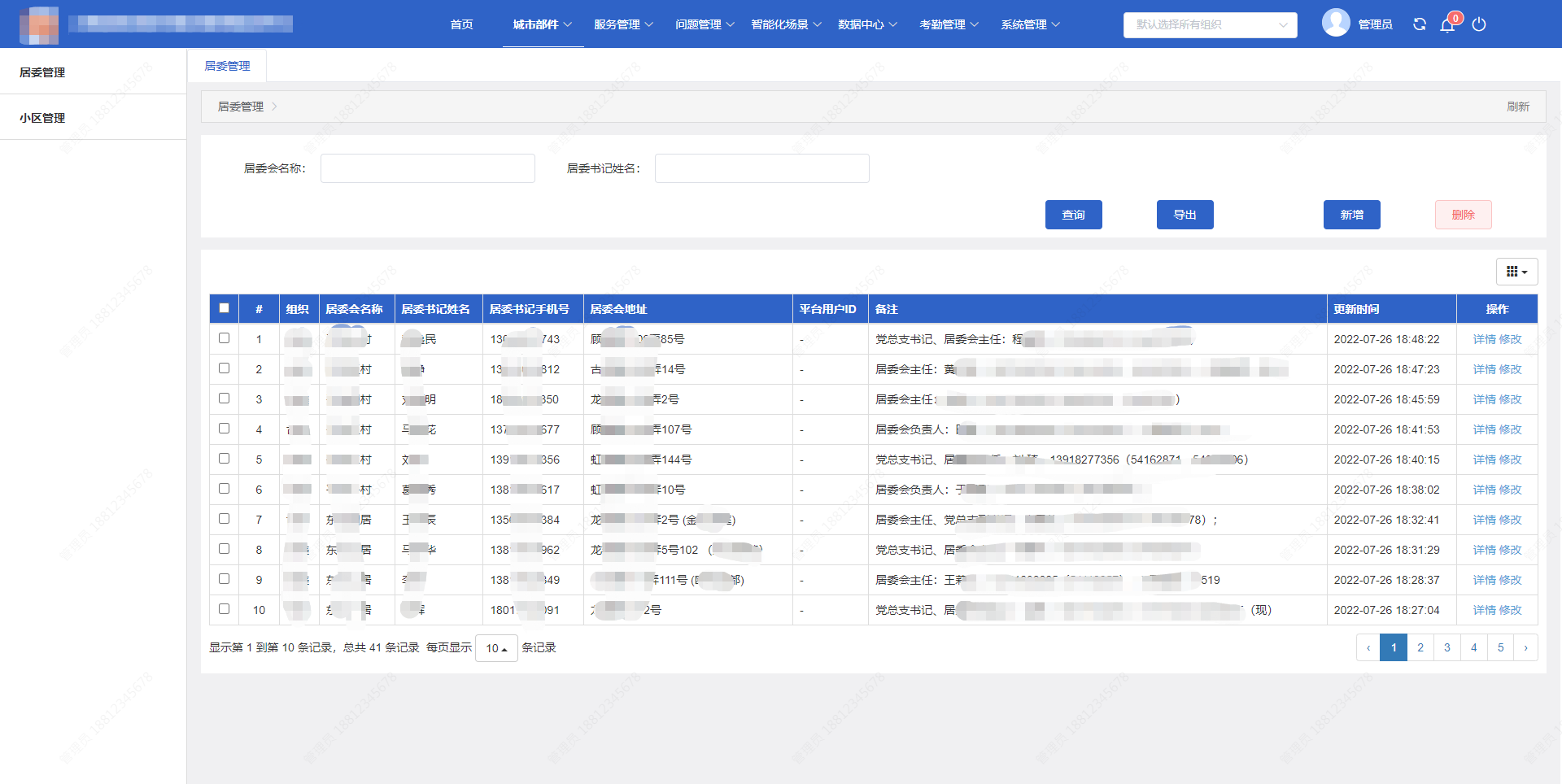Toggle the select-all checkbox in table header
The image size is (1562, 784).
point(224,308)
